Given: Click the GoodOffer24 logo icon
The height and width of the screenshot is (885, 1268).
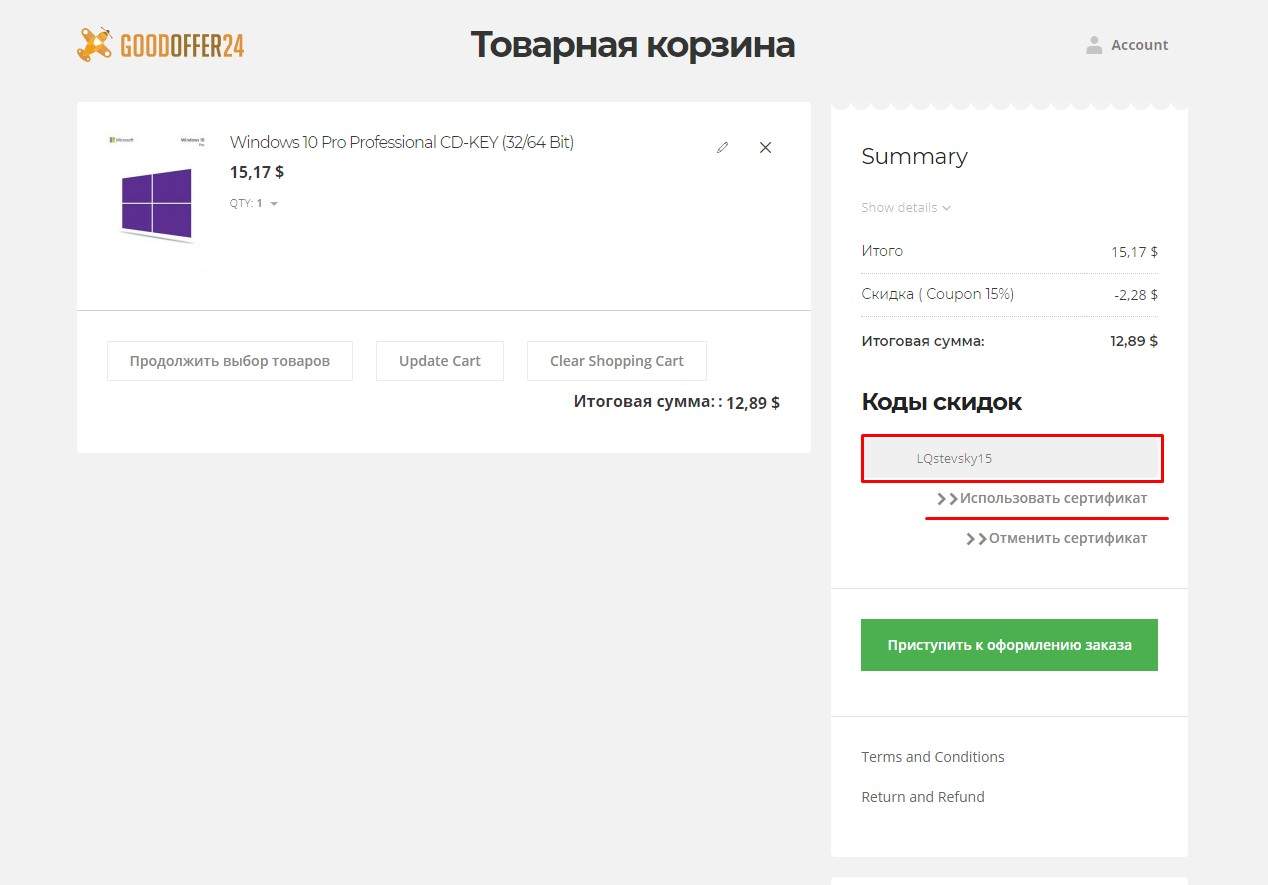Looking at the screenshot, I should tap(95, 45).
